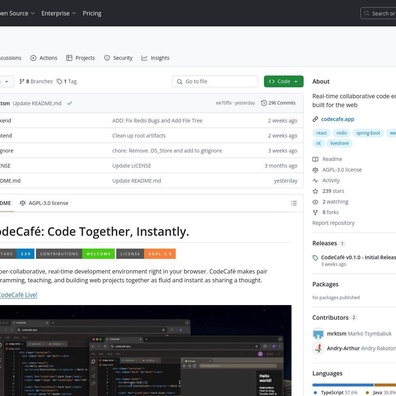Click Andry-Arthur avatar image
The image size is (396, 396).
pyautogui.click(x=318, y=348)
